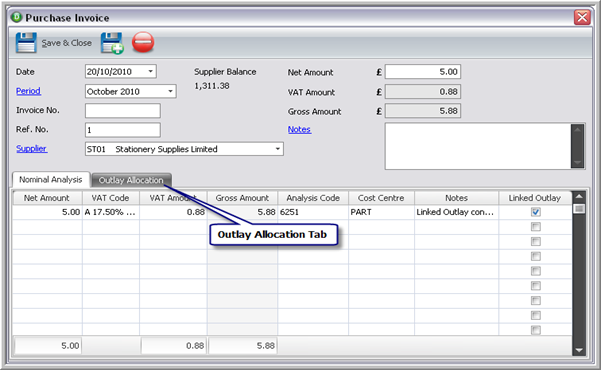Image resolution: width=601 pixels, height=370 pixels.
Task: Select the 6251 analysis code cell
Action: click(313, 212)
